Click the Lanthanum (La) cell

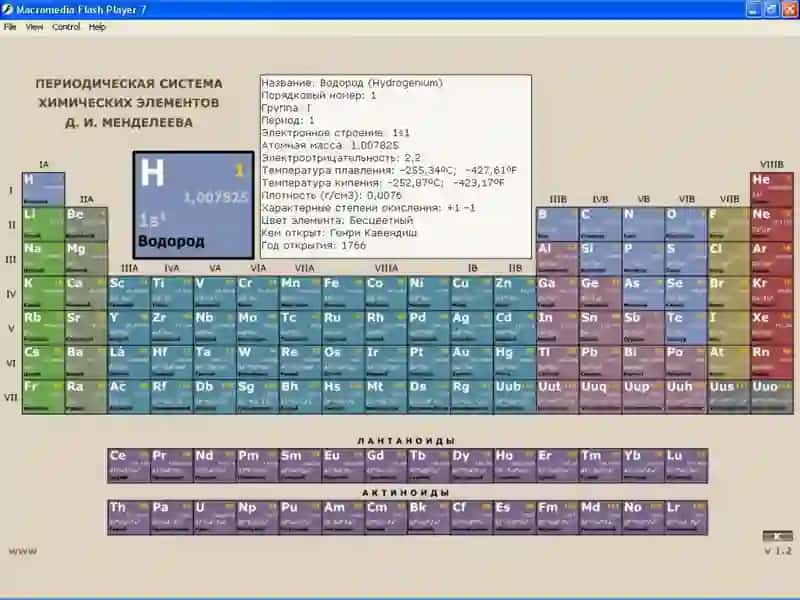point(129,363)
